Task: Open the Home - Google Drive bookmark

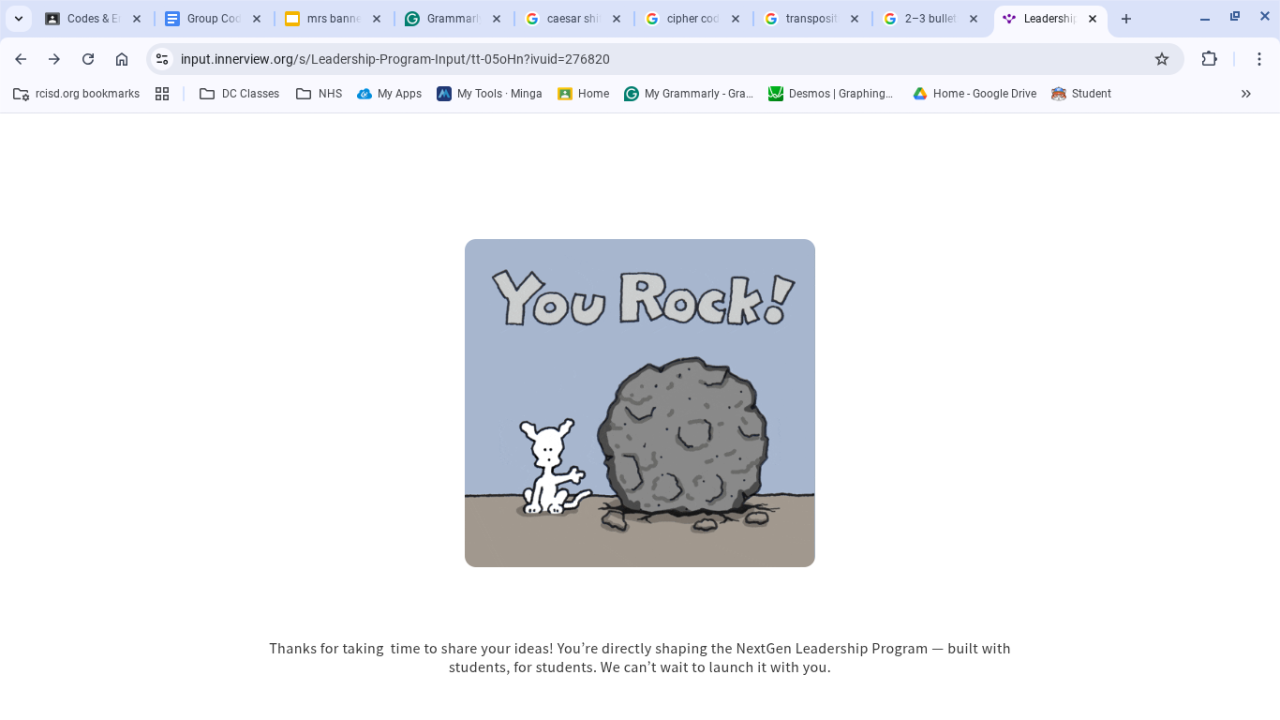Action: pos(974,94)
